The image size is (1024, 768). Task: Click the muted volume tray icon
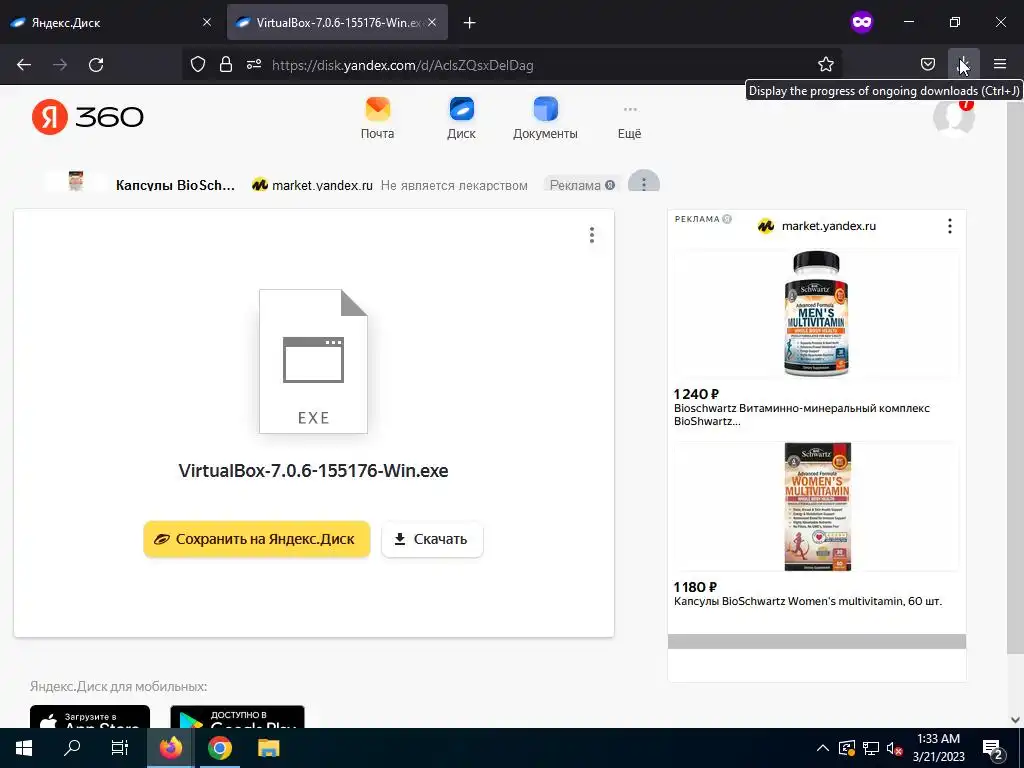click(894, 748)
